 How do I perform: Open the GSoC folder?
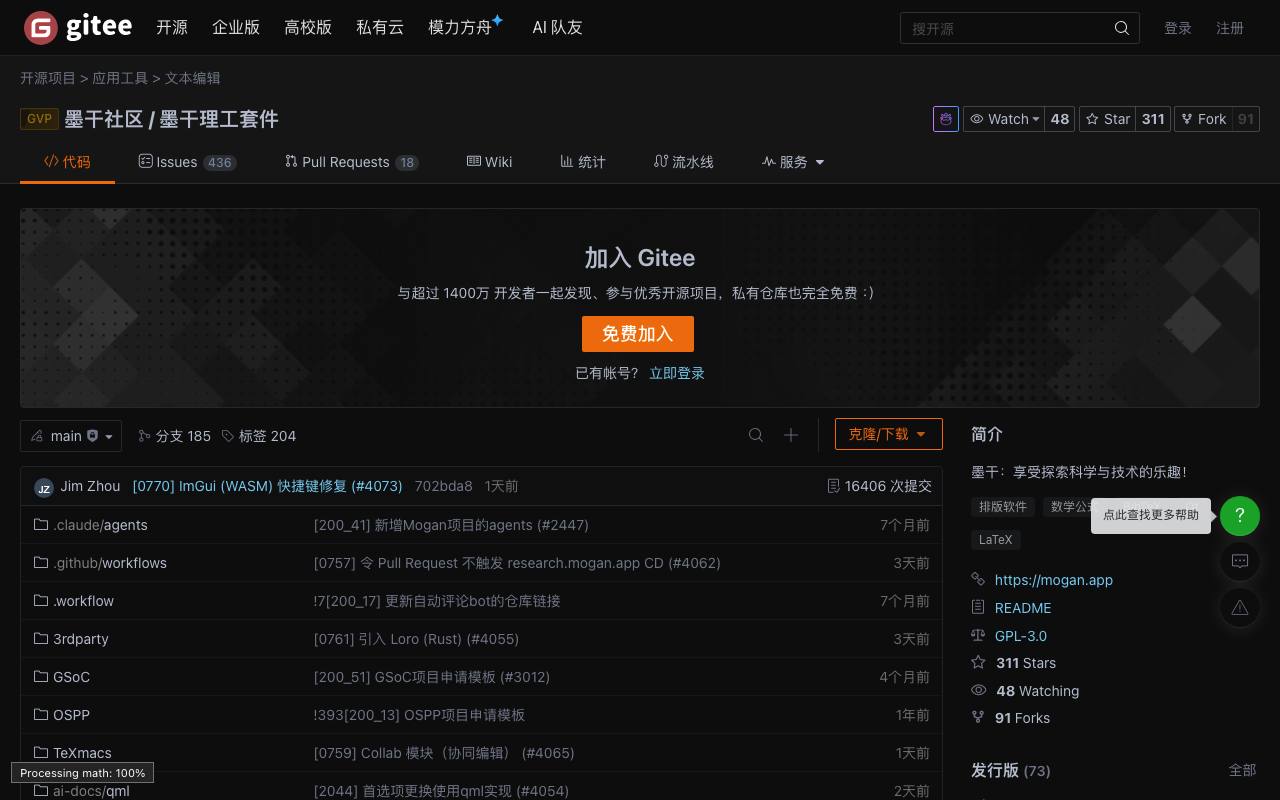[x=71, y=677]
